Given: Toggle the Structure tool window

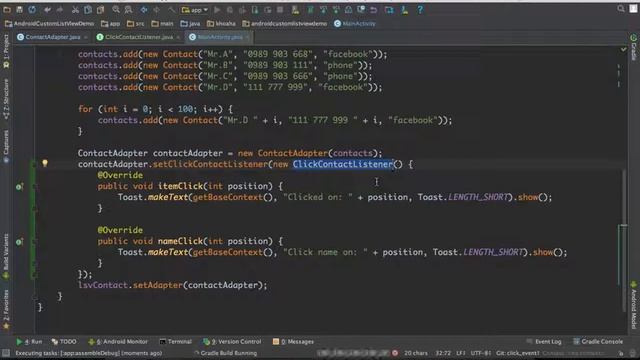Looking at the screenshot, I should 6,99.
